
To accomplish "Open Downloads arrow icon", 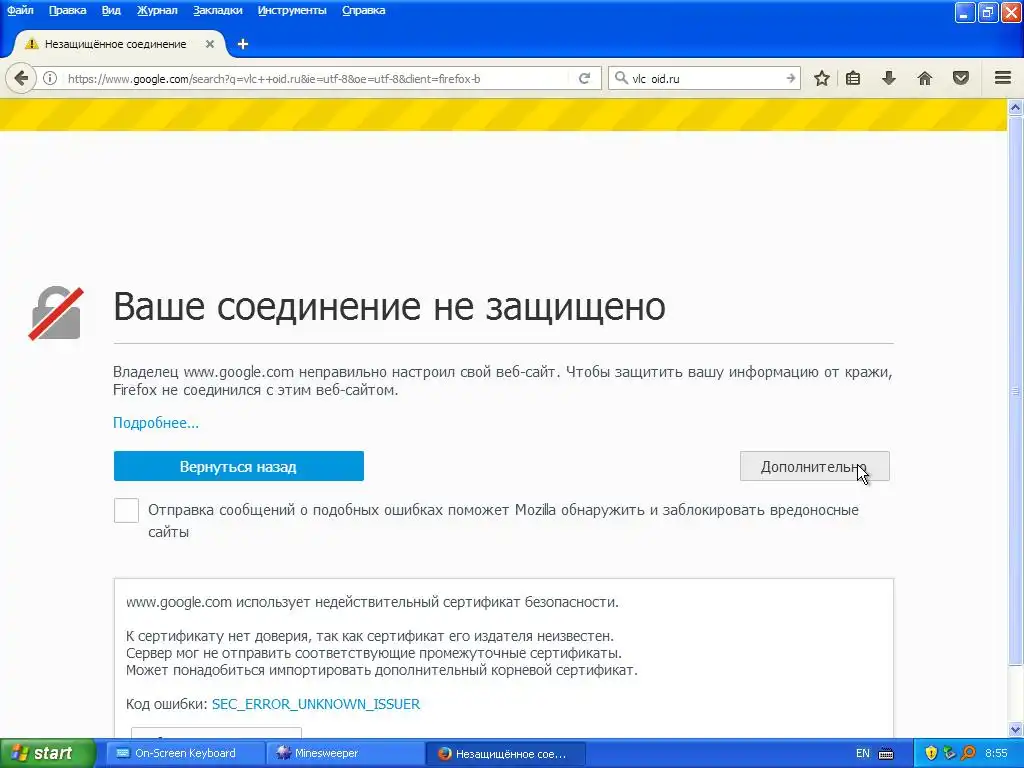I will tap(888, 78).
